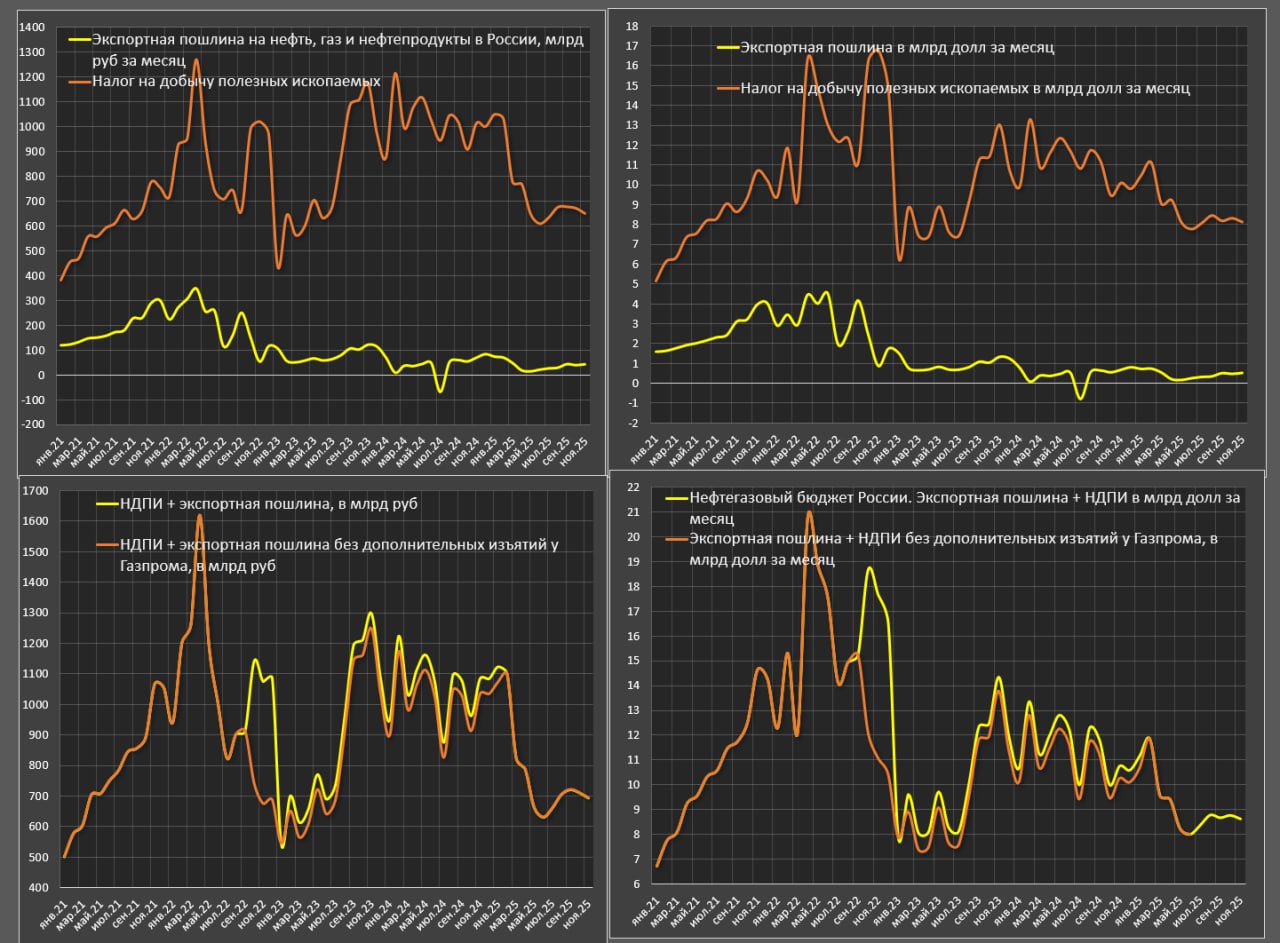Click the zero baseline in top-right chart

point(950,383)
